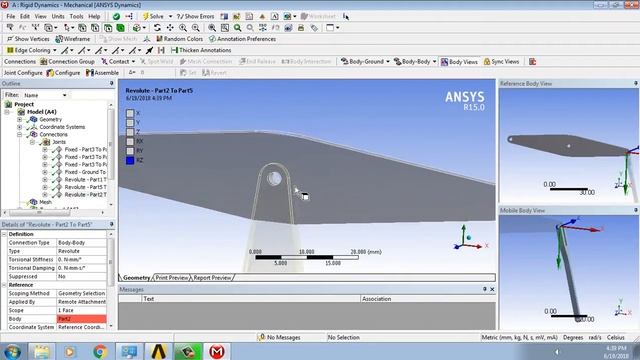Click the Random Colors icon

(x=159, y=39)
